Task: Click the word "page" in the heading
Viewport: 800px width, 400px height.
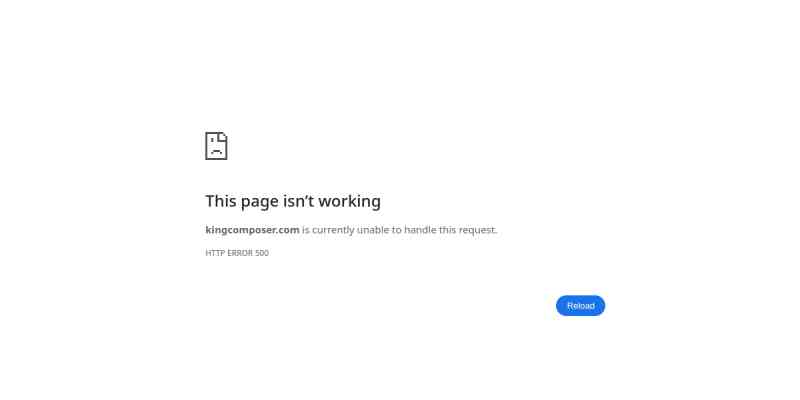Action: (x=260, y=203)
